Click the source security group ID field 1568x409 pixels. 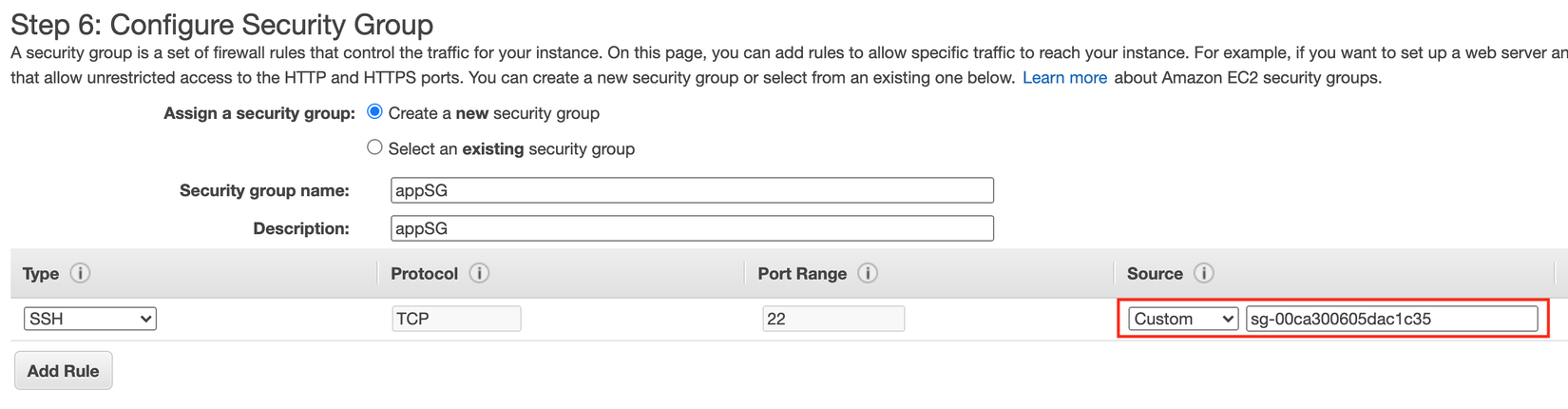1391,319
